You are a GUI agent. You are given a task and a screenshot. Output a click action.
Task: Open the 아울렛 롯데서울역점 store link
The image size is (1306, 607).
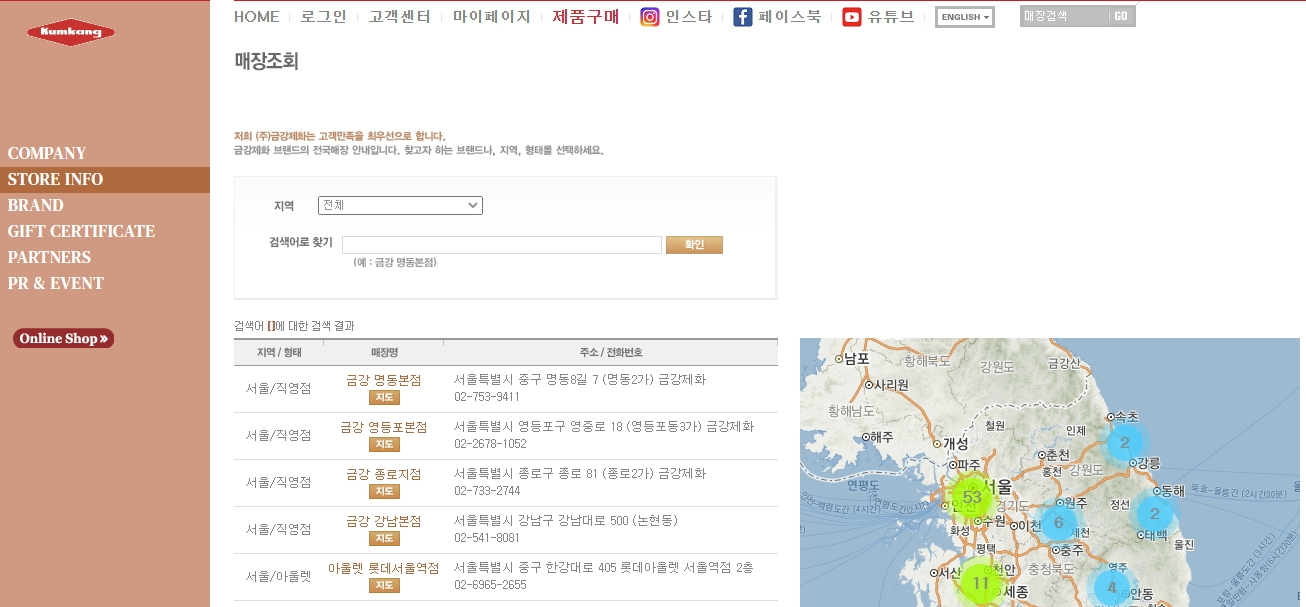384,568
